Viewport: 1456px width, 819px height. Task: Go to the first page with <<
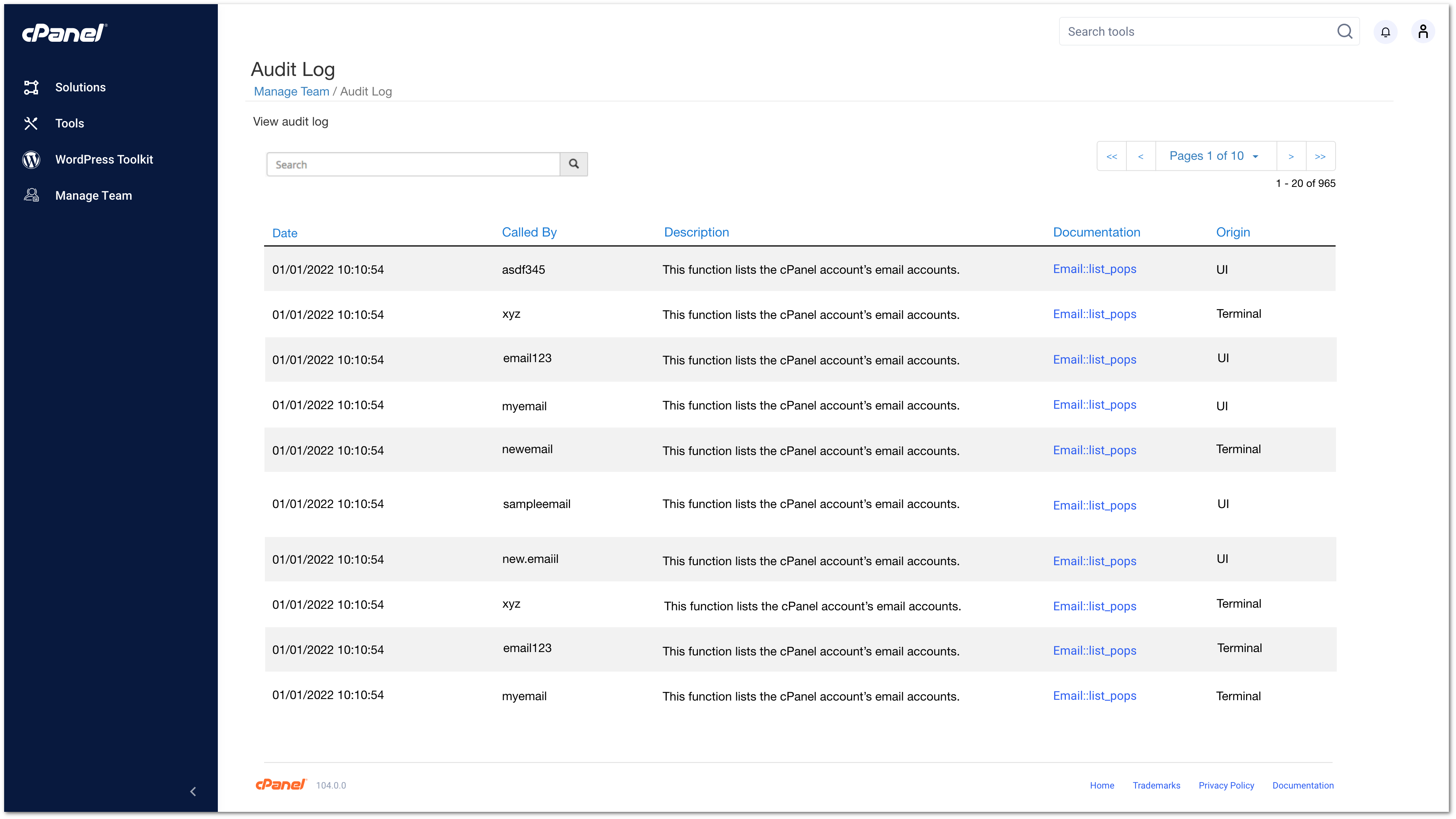[x=1112, y=156]
